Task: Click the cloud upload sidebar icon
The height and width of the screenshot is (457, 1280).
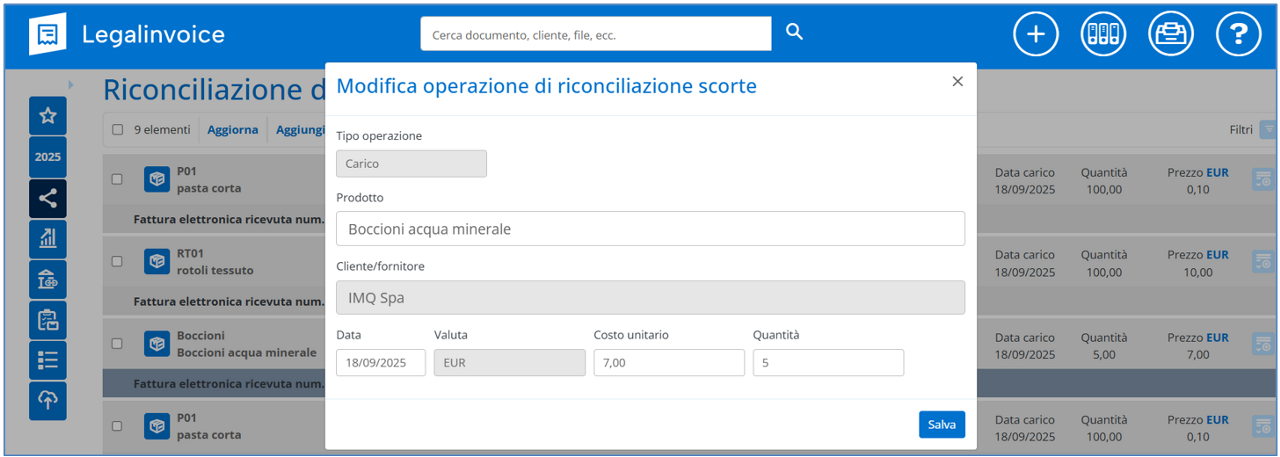Action: 48,400
